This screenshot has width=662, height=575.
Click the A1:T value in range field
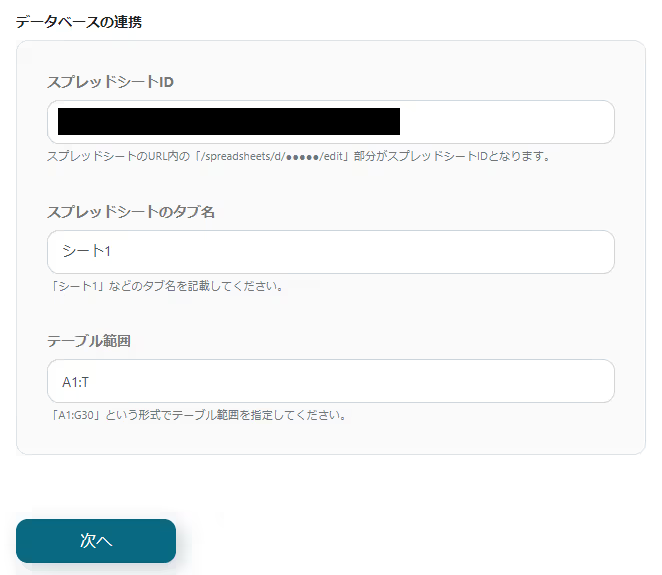76,382
